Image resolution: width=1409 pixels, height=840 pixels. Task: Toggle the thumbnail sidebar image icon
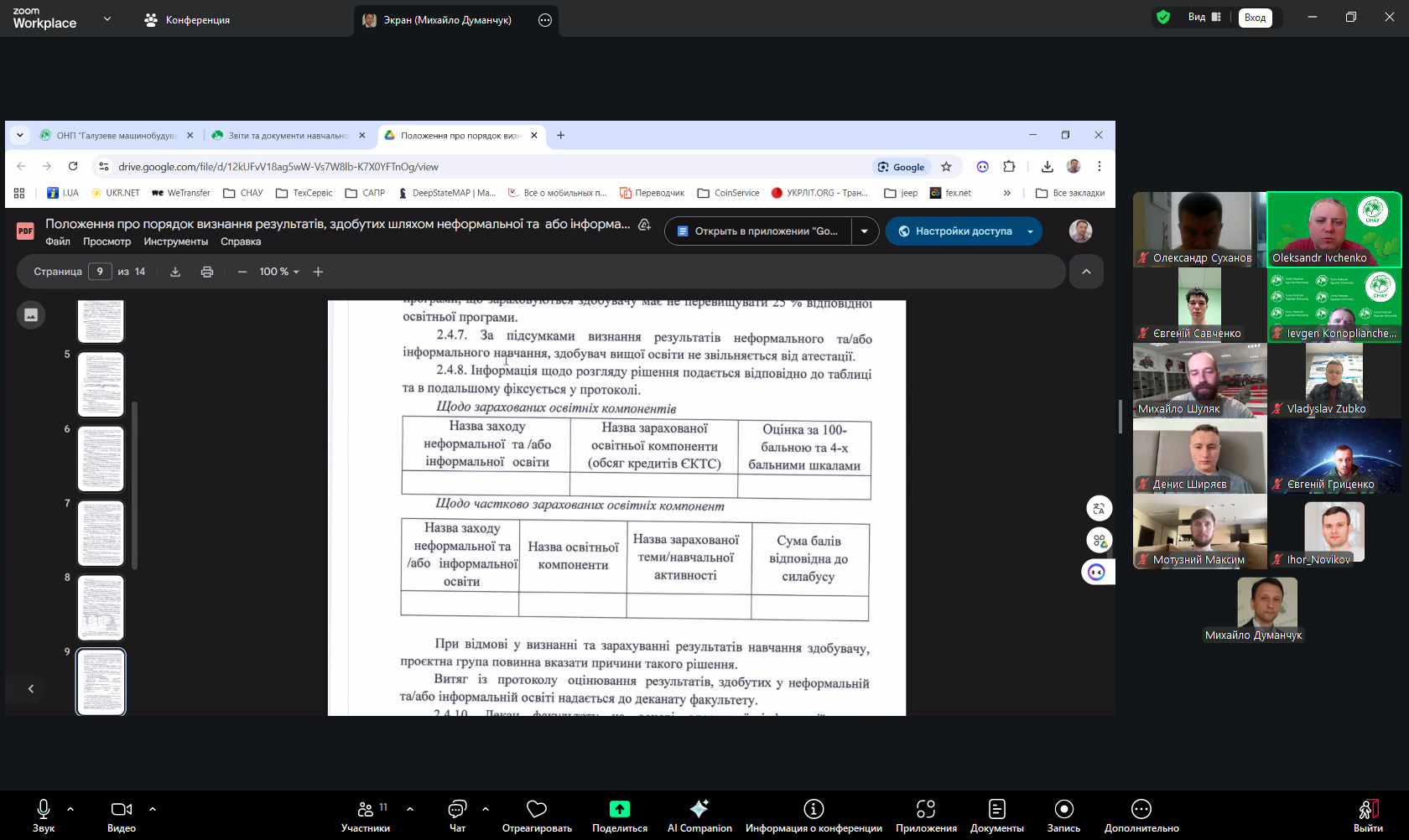31,314
